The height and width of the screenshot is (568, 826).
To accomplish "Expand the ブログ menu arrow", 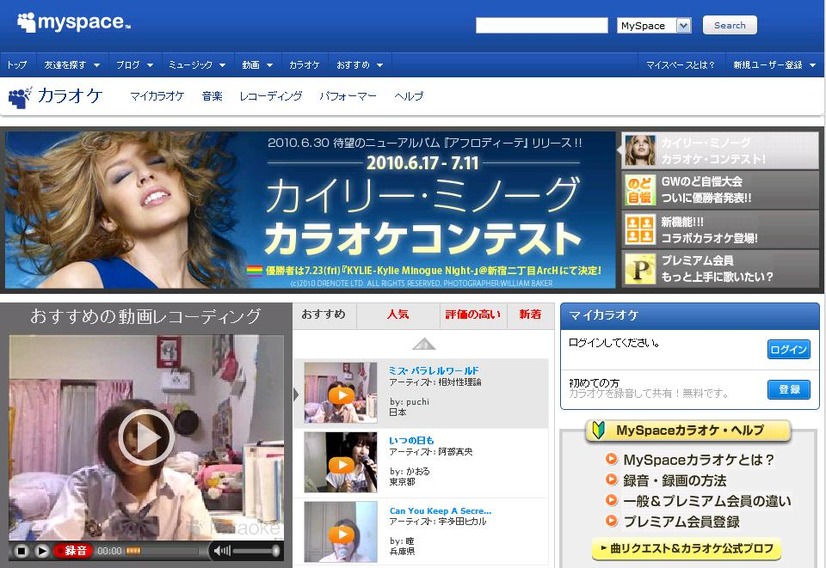I will coord(150,65).
